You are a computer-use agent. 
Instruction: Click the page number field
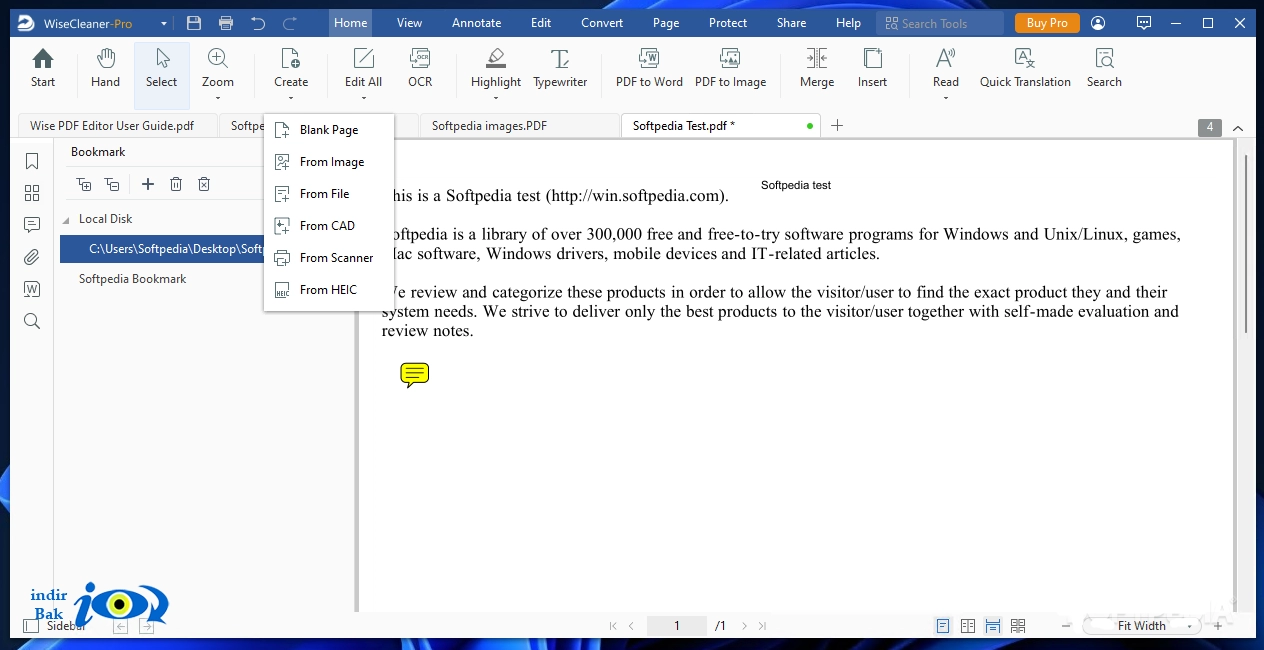point(677,626)
